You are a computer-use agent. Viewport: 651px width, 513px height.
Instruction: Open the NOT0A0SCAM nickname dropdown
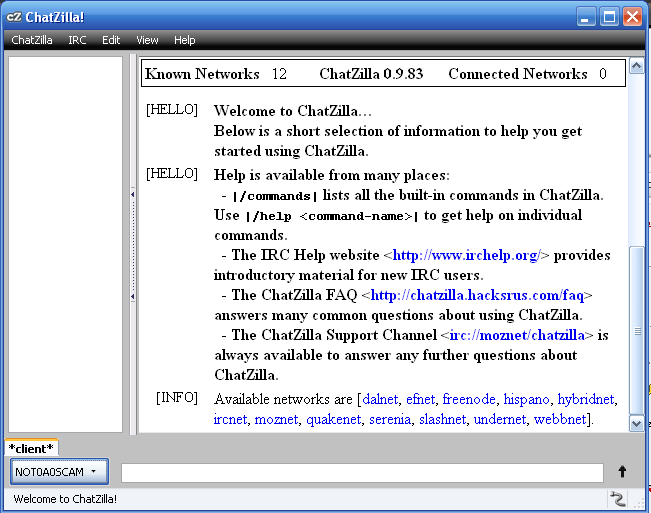(59, 471)
